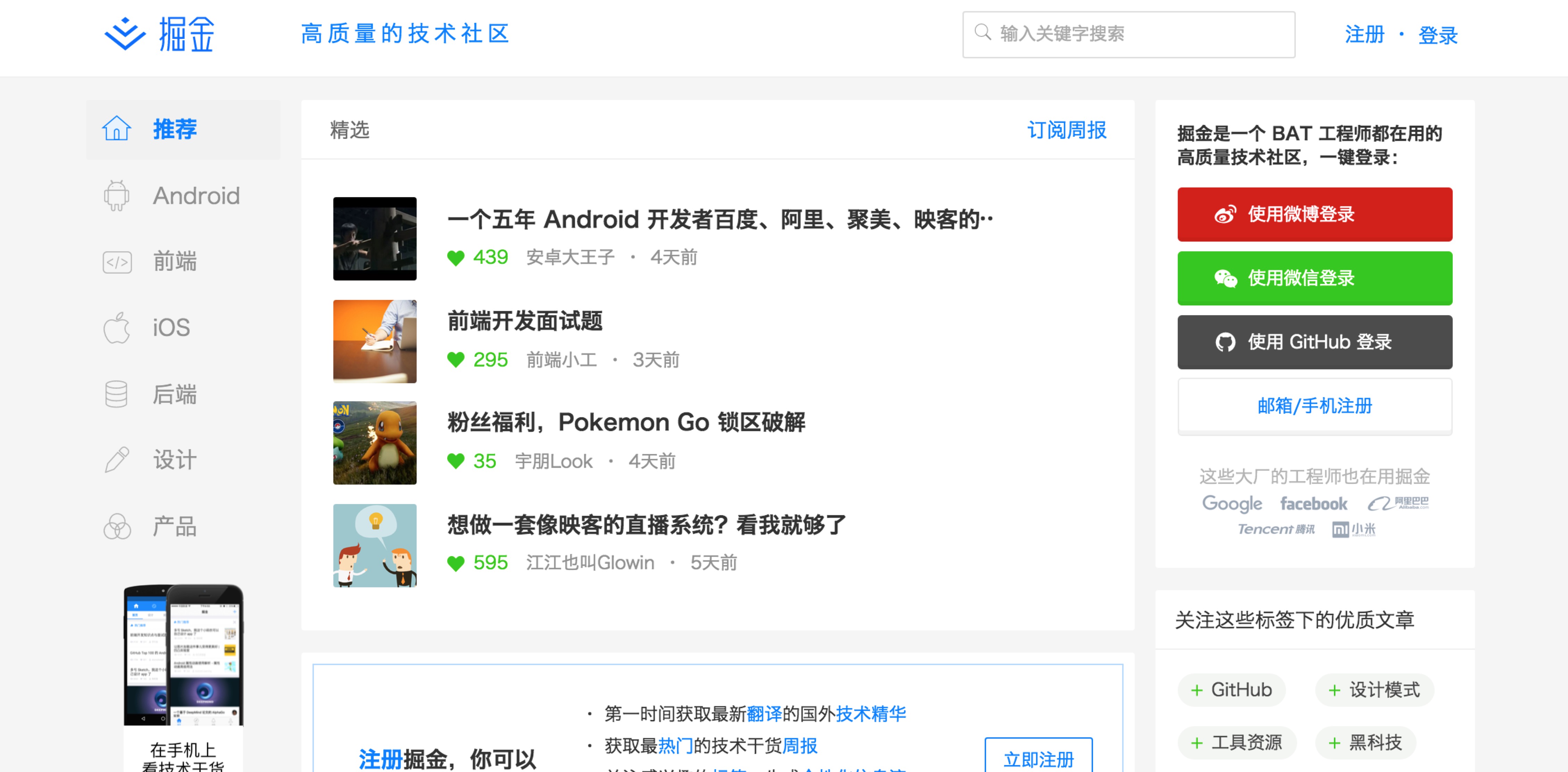Click the home icon beside 推荐
The width and height of the screenshot is (1568, 772).
pos(116,129)
